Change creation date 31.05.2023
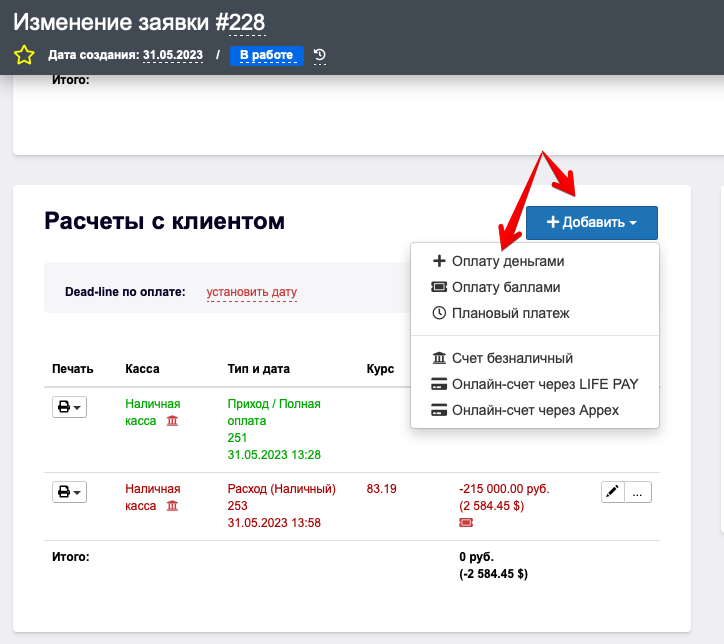Image resolution: width=724 pixels, height=644 pixels. click(173, 55)
